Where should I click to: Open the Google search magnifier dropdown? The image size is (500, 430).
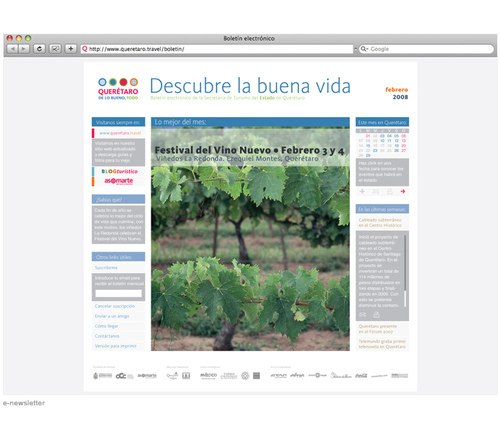pyautogui.click(x=364, y=49)
